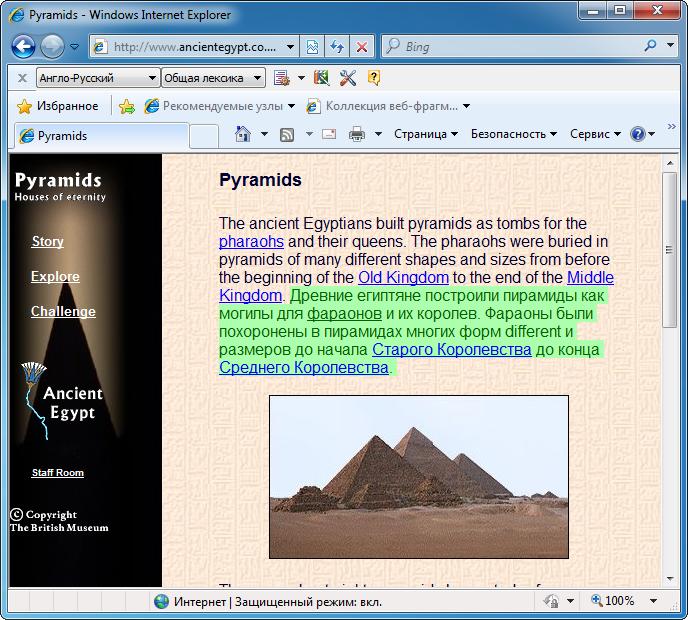Click the pyramids photograph
Viewport: 688px width, 620px height.
point(419,477)
